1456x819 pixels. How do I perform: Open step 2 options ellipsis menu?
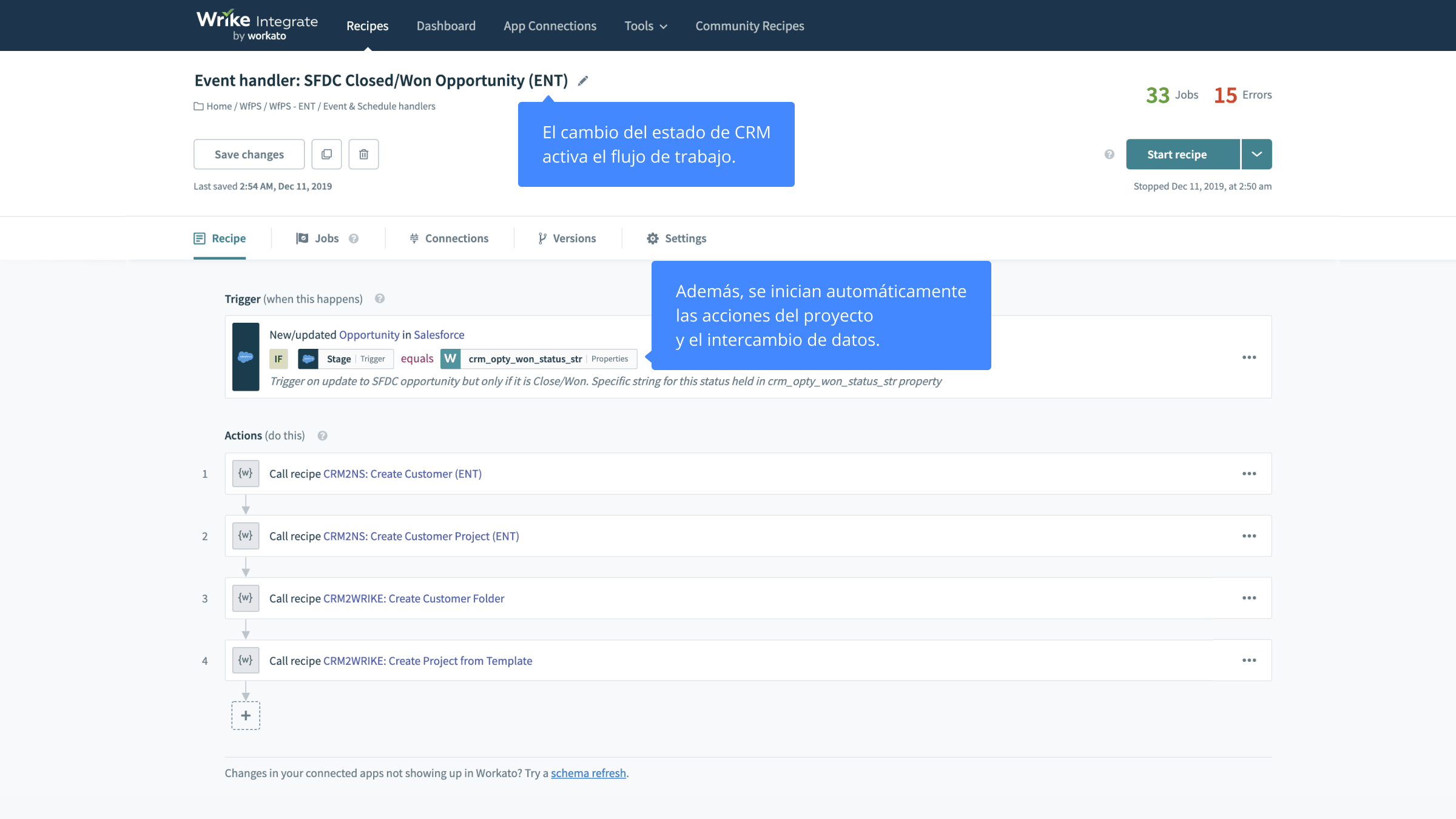(x=1249, y=536)
